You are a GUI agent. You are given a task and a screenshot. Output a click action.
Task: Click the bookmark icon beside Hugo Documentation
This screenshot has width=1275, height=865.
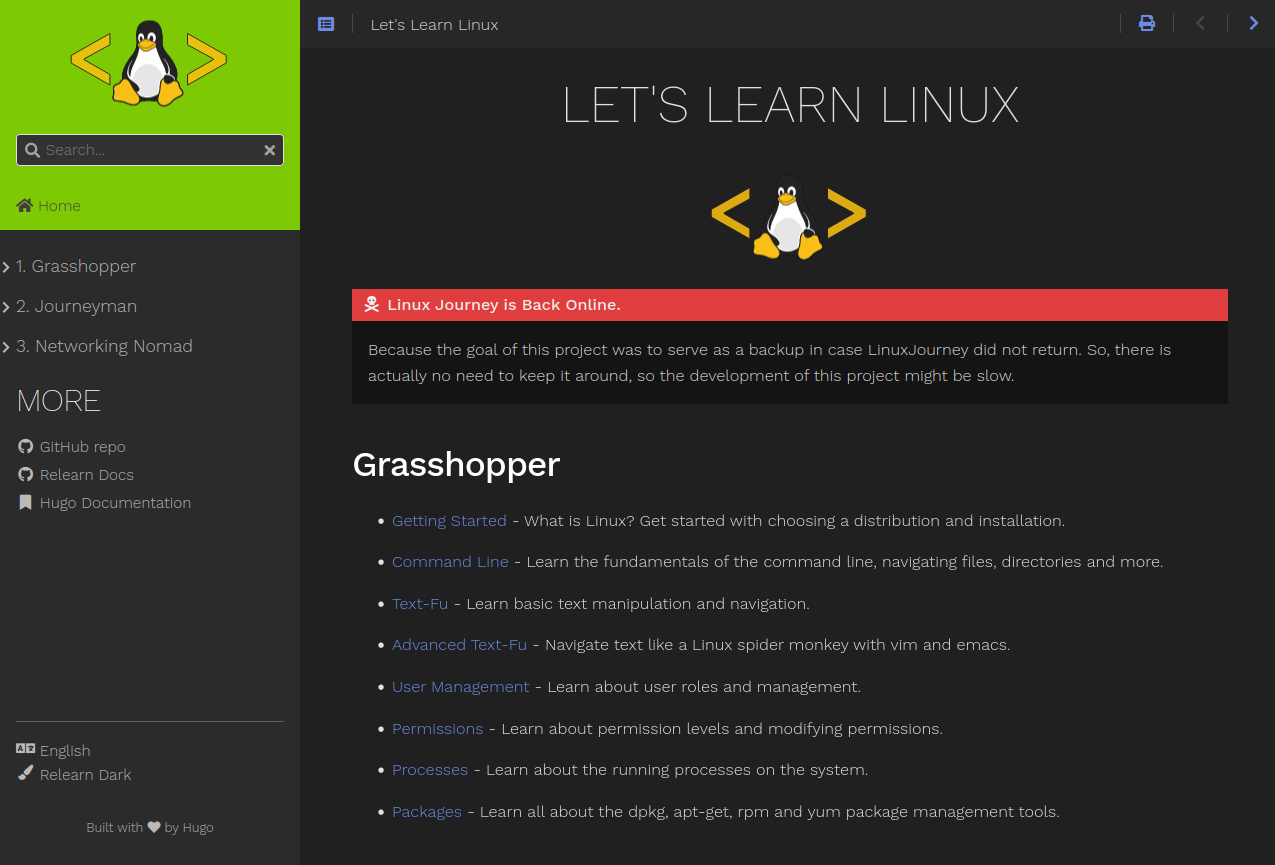26,502
